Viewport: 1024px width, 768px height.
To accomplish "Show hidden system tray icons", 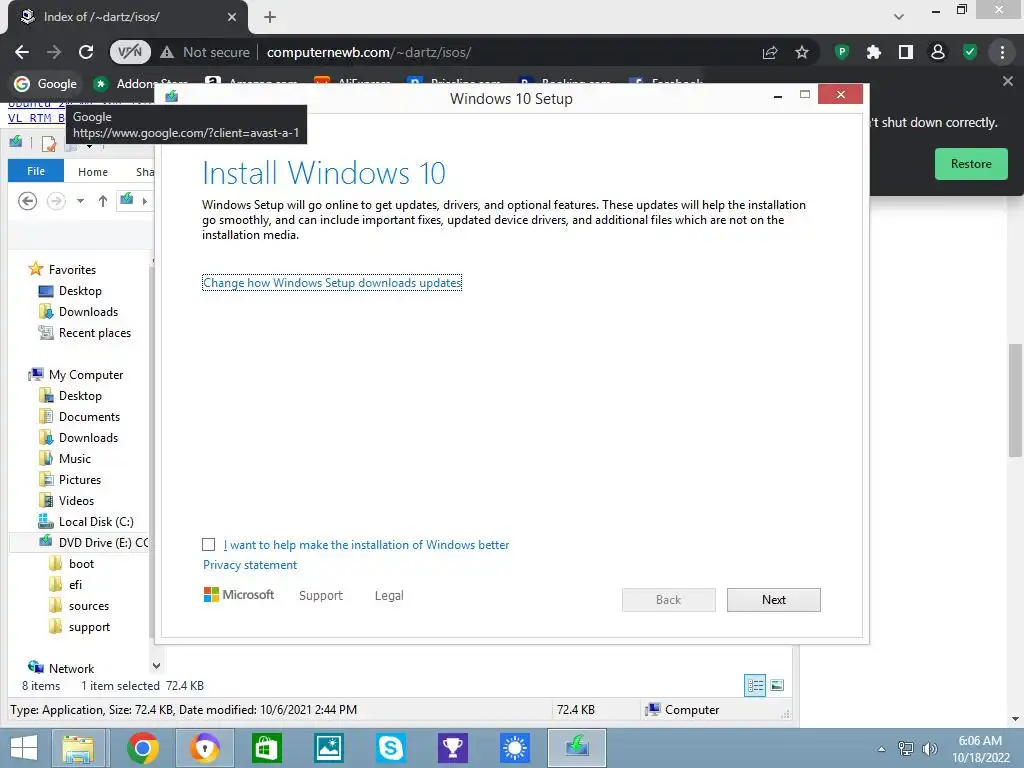I will pyautogui.click(x=882, y=749).
